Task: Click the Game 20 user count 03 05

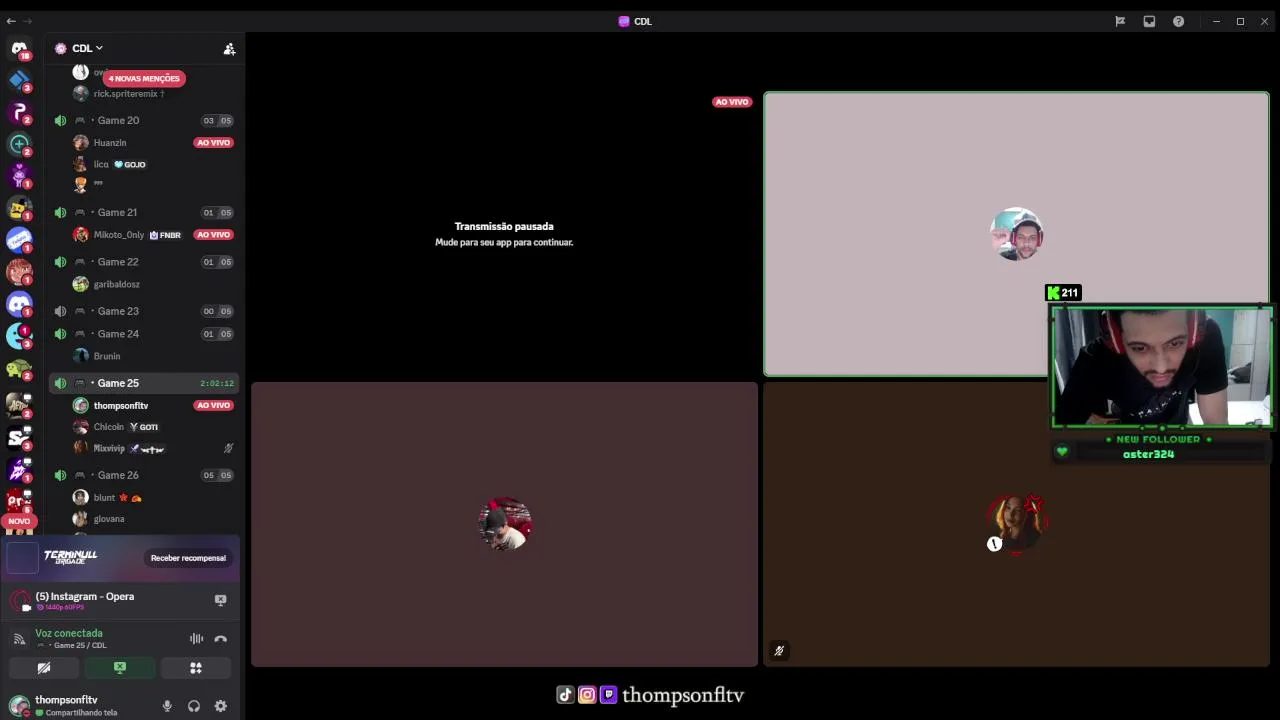Action: (217, 120)
